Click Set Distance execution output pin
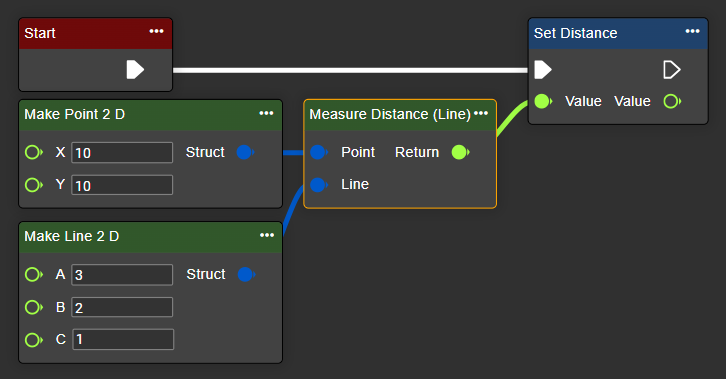Viewport: 726px width, 379px height. [672, 70]
